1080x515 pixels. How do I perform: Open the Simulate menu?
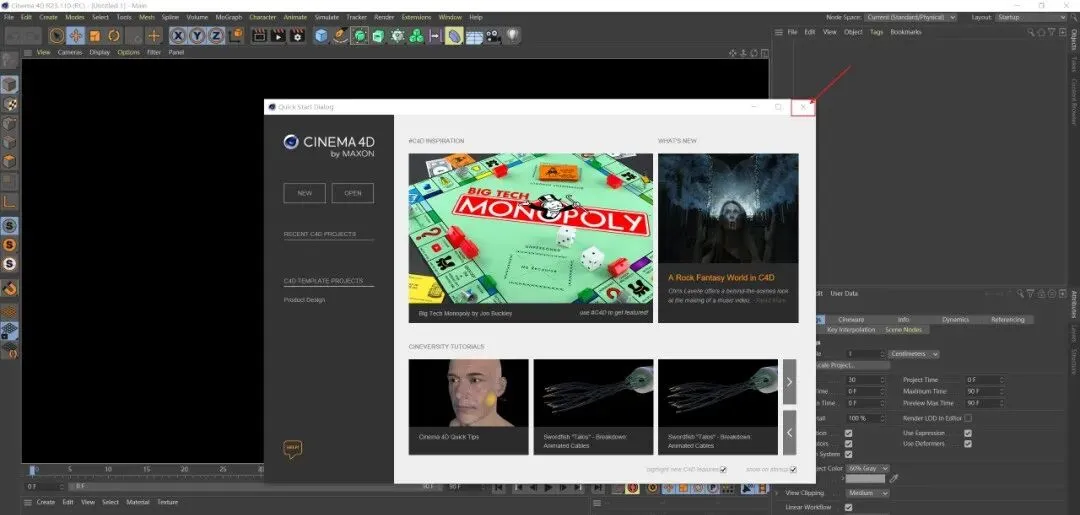point(326,17)
